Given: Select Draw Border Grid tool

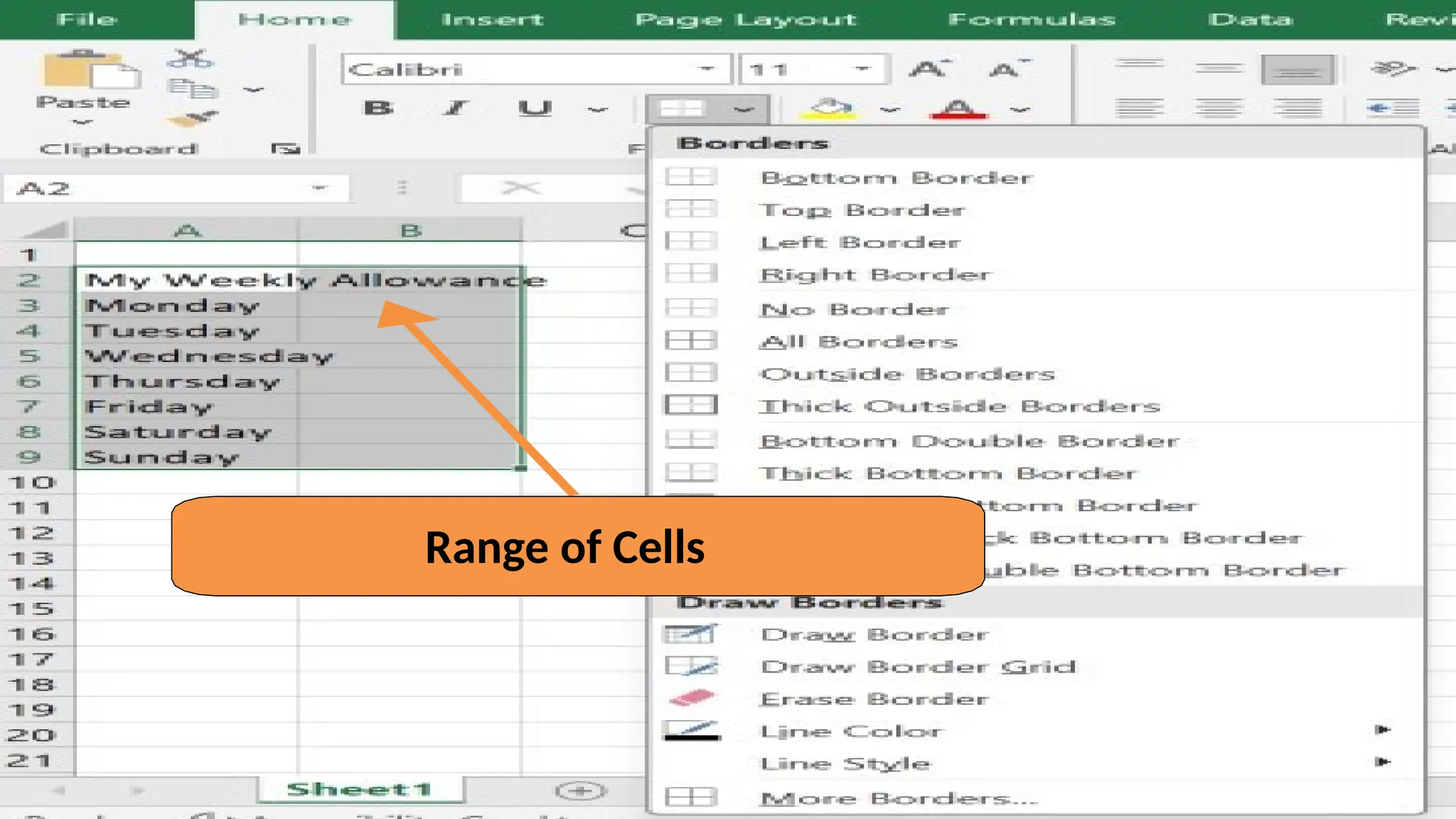Looking at the screenshot, I should 1038,666.
